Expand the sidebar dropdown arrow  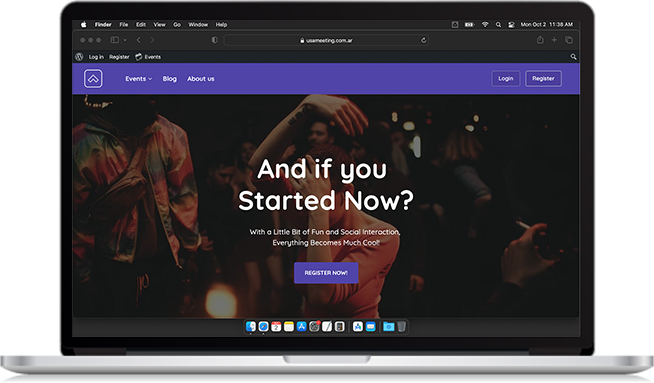click(125, 40)
